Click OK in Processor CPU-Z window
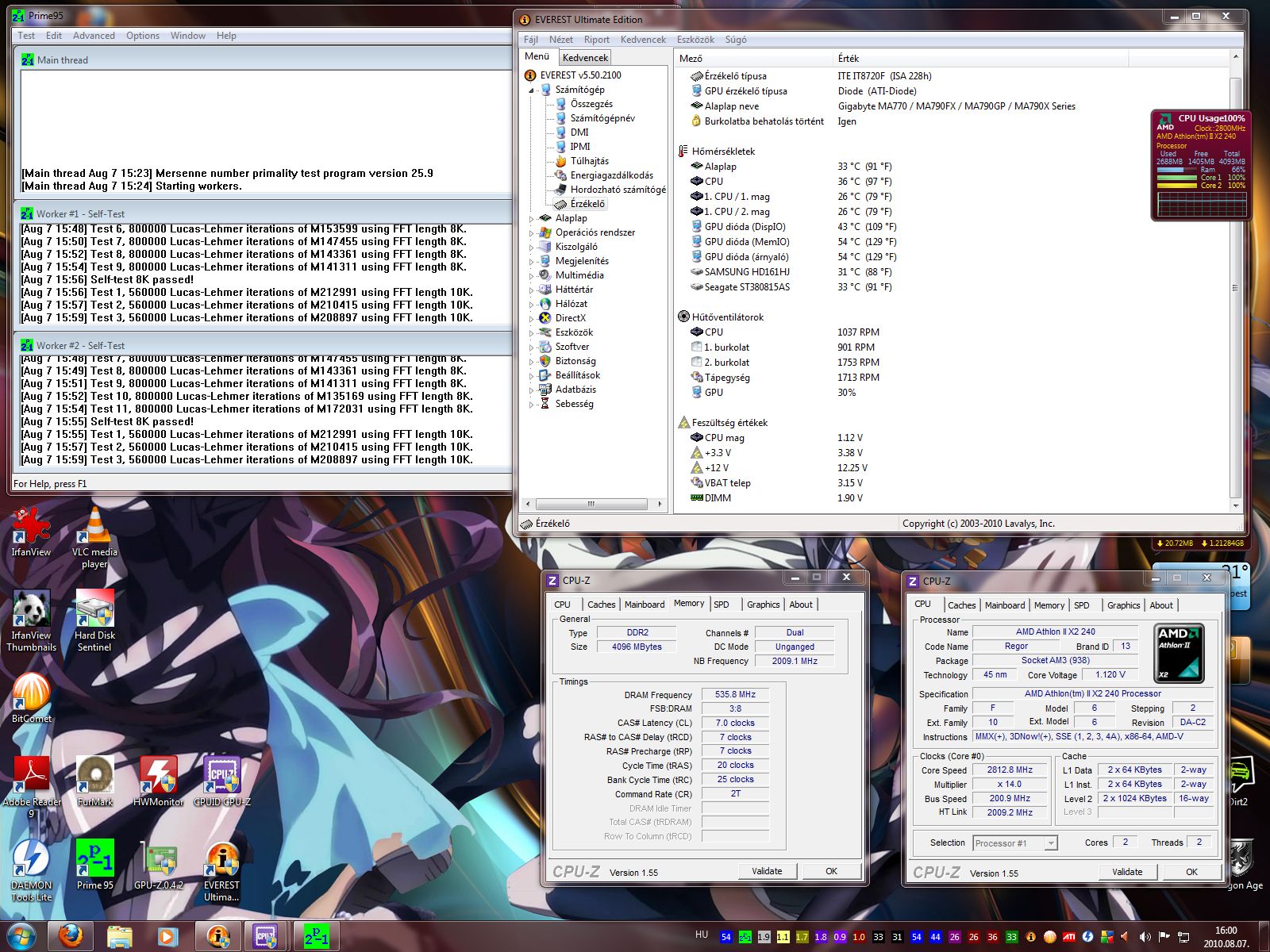This screenshot has width=1270, height=952. (x=1191, y=872)
